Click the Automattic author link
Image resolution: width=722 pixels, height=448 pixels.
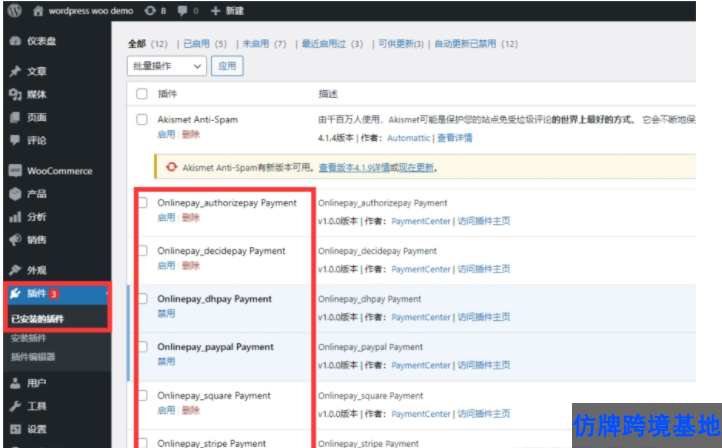click(x=408, y=138)
